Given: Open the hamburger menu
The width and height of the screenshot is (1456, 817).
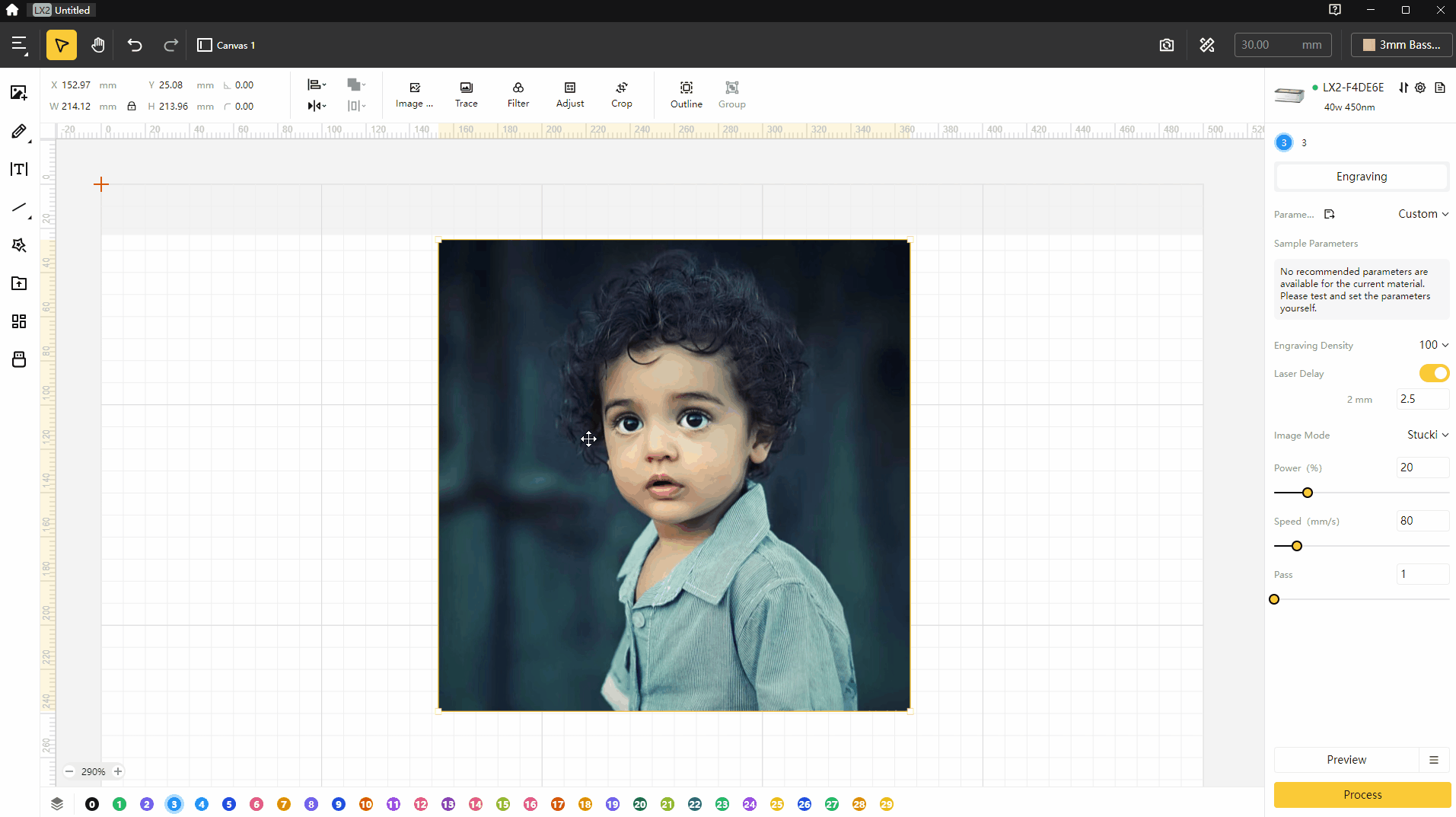Looking at the screenshot, I should point(20,45).
